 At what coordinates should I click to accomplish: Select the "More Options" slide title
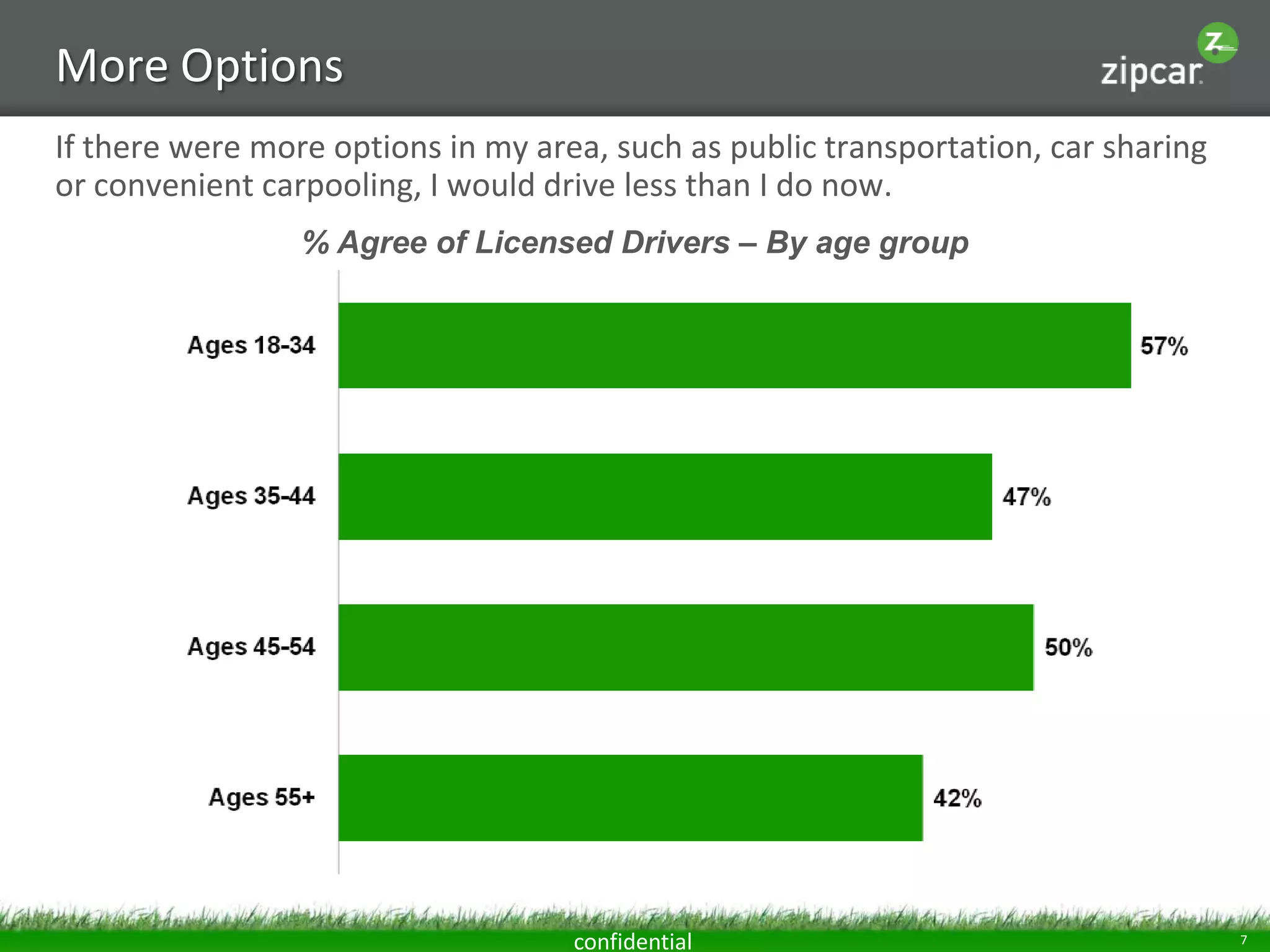click(199, 66)
